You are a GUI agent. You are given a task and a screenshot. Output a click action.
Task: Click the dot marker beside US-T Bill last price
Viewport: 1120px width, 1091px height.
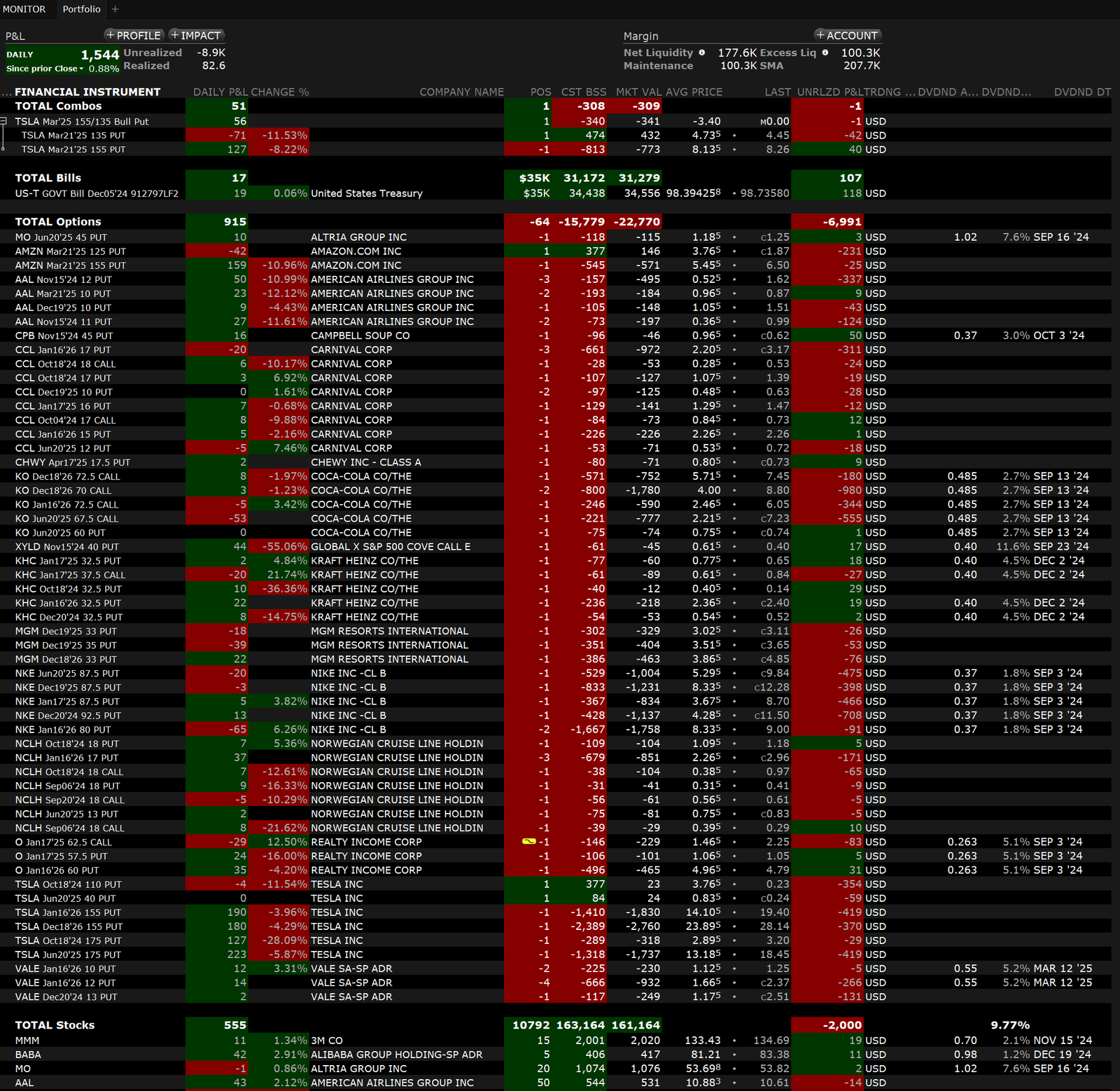[734, 193]
